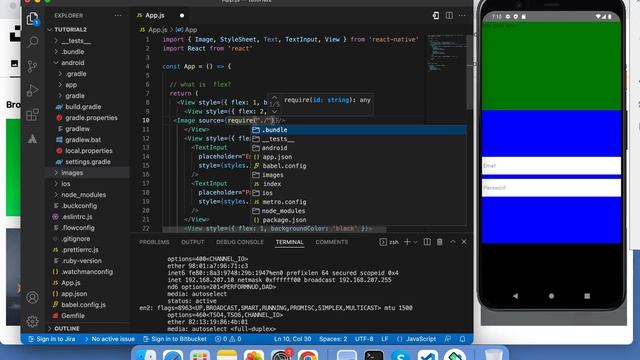The width and height of the screenshot is (640, 360).
Task: Split the terminal panel
Action: click(x=427, y=242)
